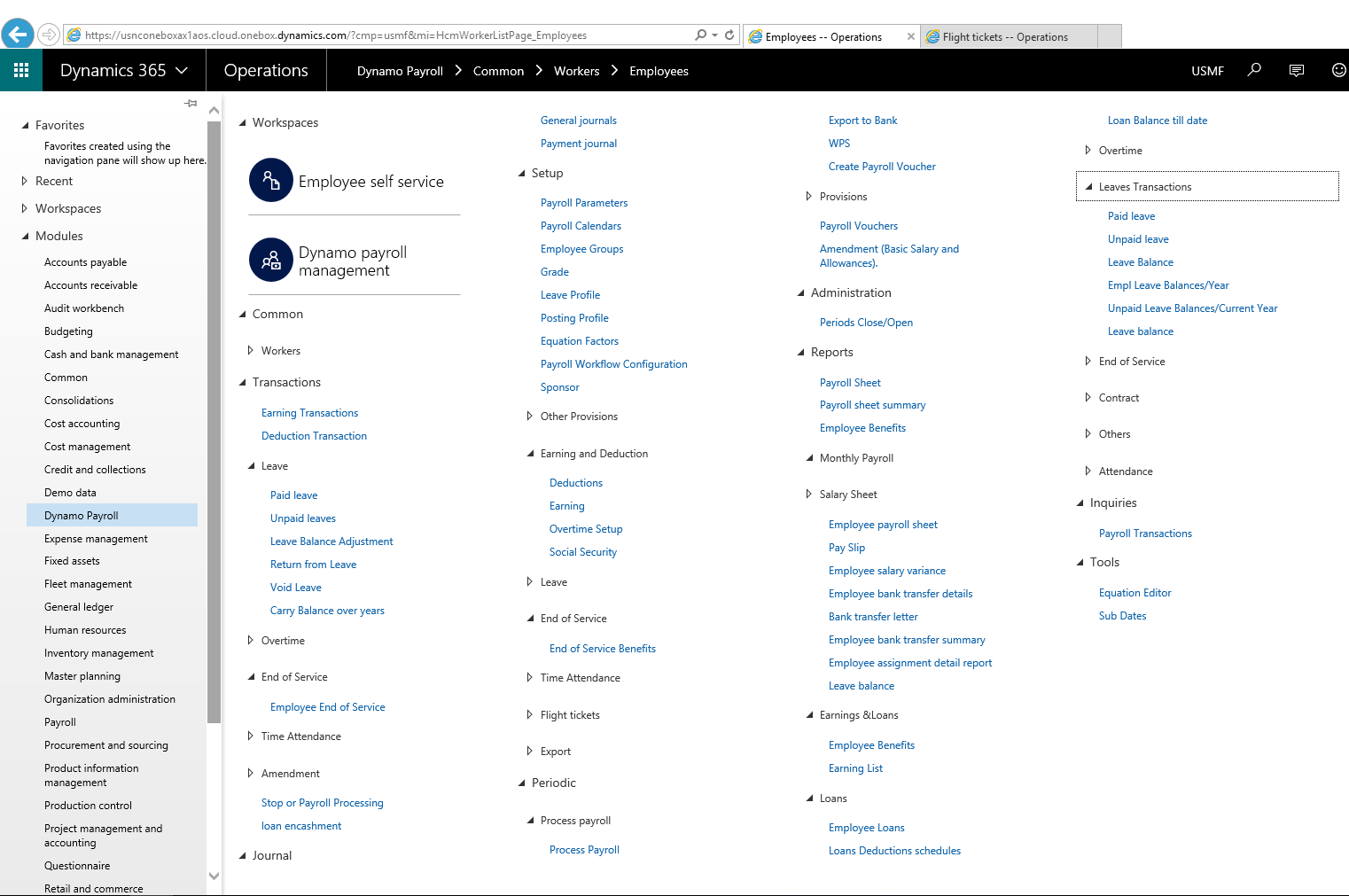Screen dimensions: 1349x896
Task: Open the Employee bank transfer details link
Action: (x=901, y=594)
